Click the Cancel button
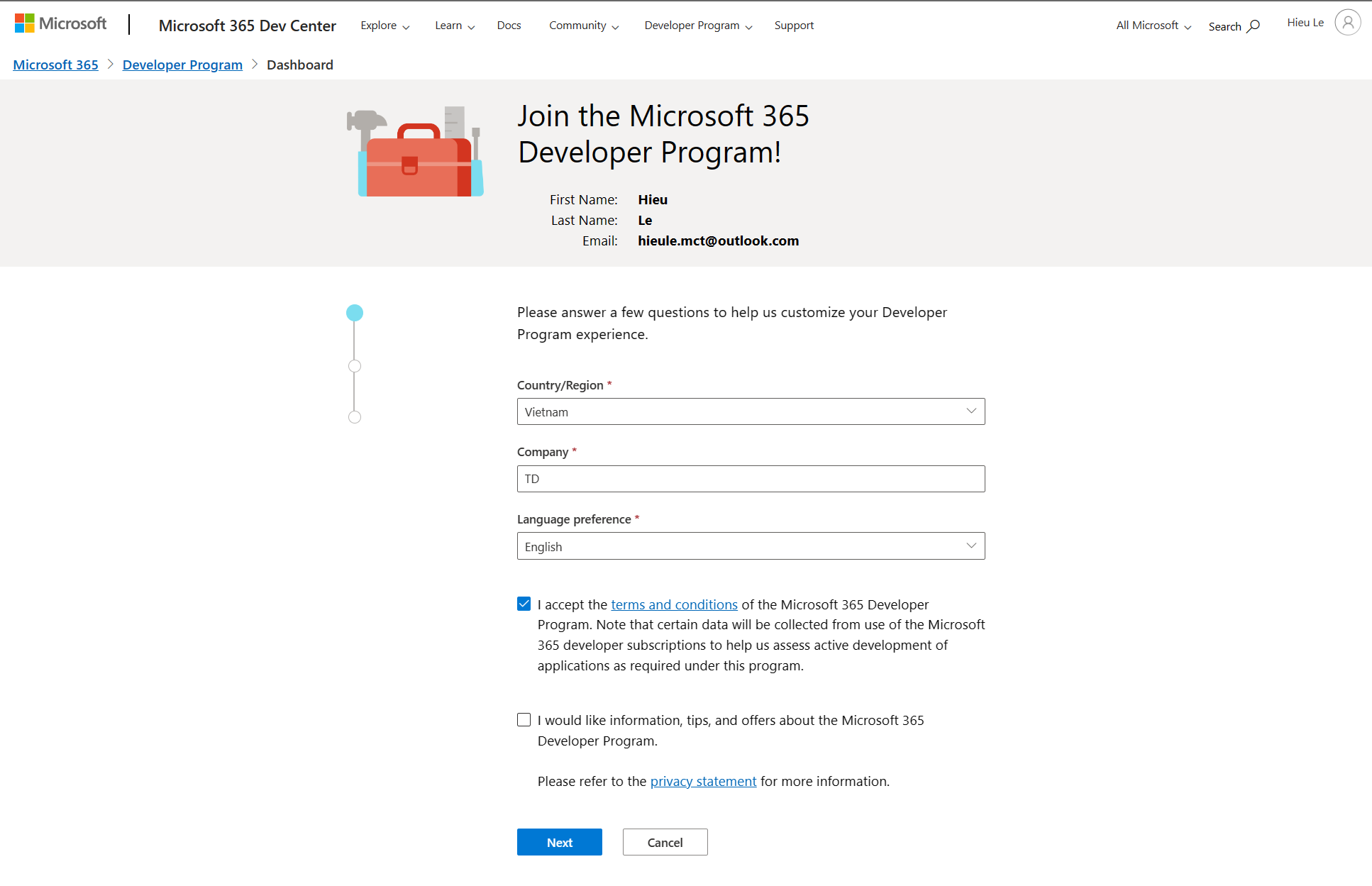The image size is (1372, 886). (x=665, y=842)
